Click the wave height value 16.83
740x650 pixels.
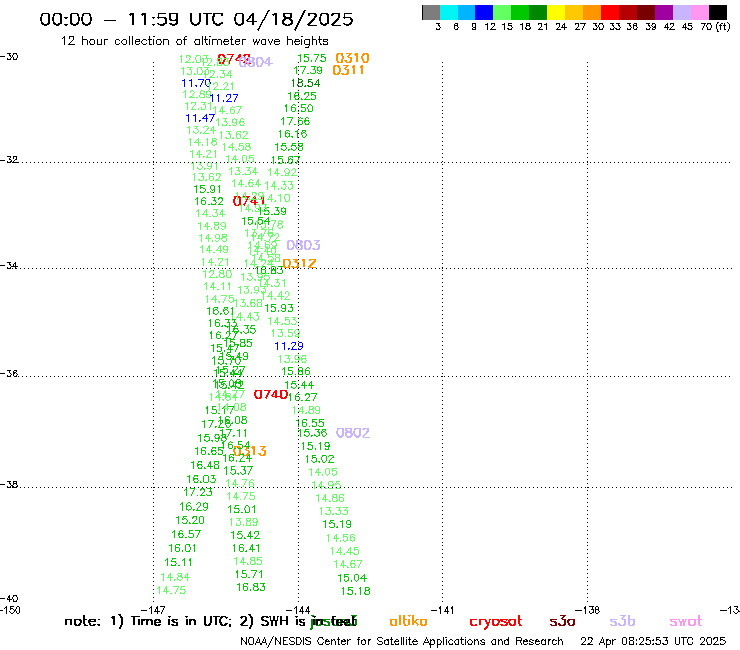point(251,587)
